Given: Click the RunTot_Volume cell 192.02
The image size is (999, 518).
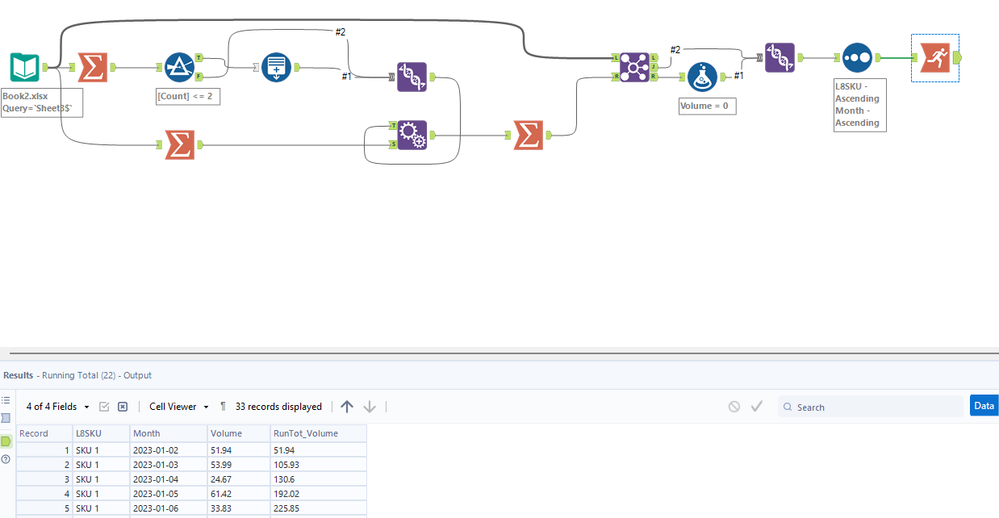Looking at the screenshot, I should (x=318, y=494).
